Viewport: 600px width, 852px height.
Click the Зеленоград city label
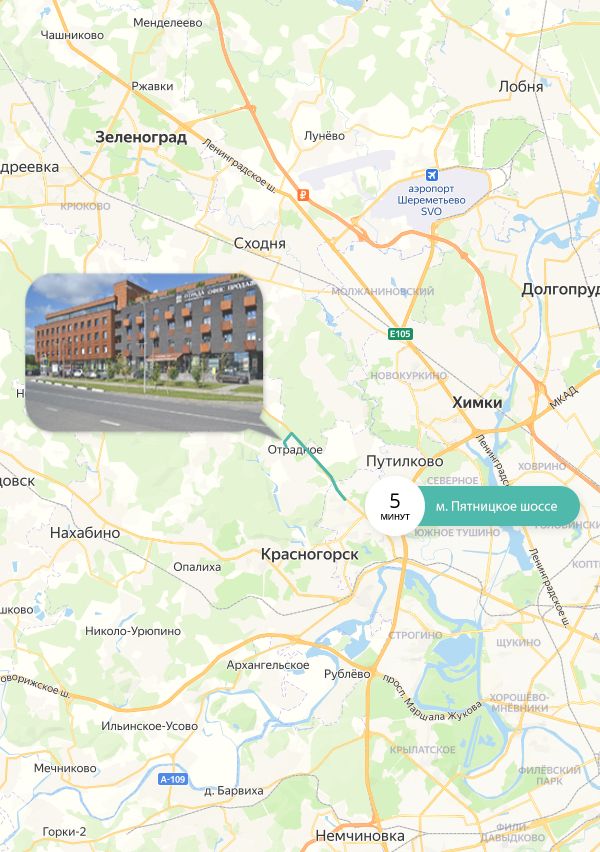tap(141, 137)
